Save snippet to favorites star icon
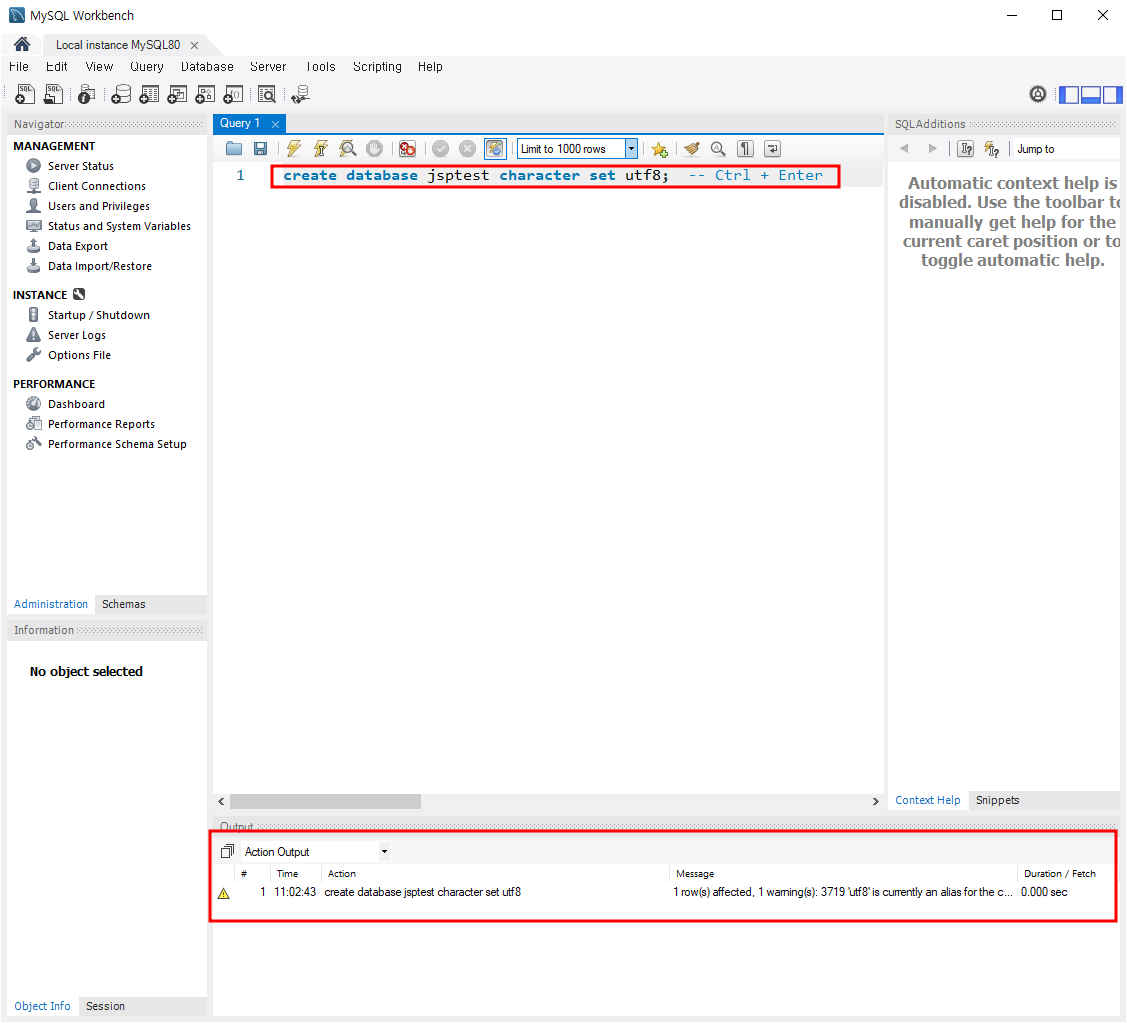This screenshot has height=1023, width=1127. (659, 150)
